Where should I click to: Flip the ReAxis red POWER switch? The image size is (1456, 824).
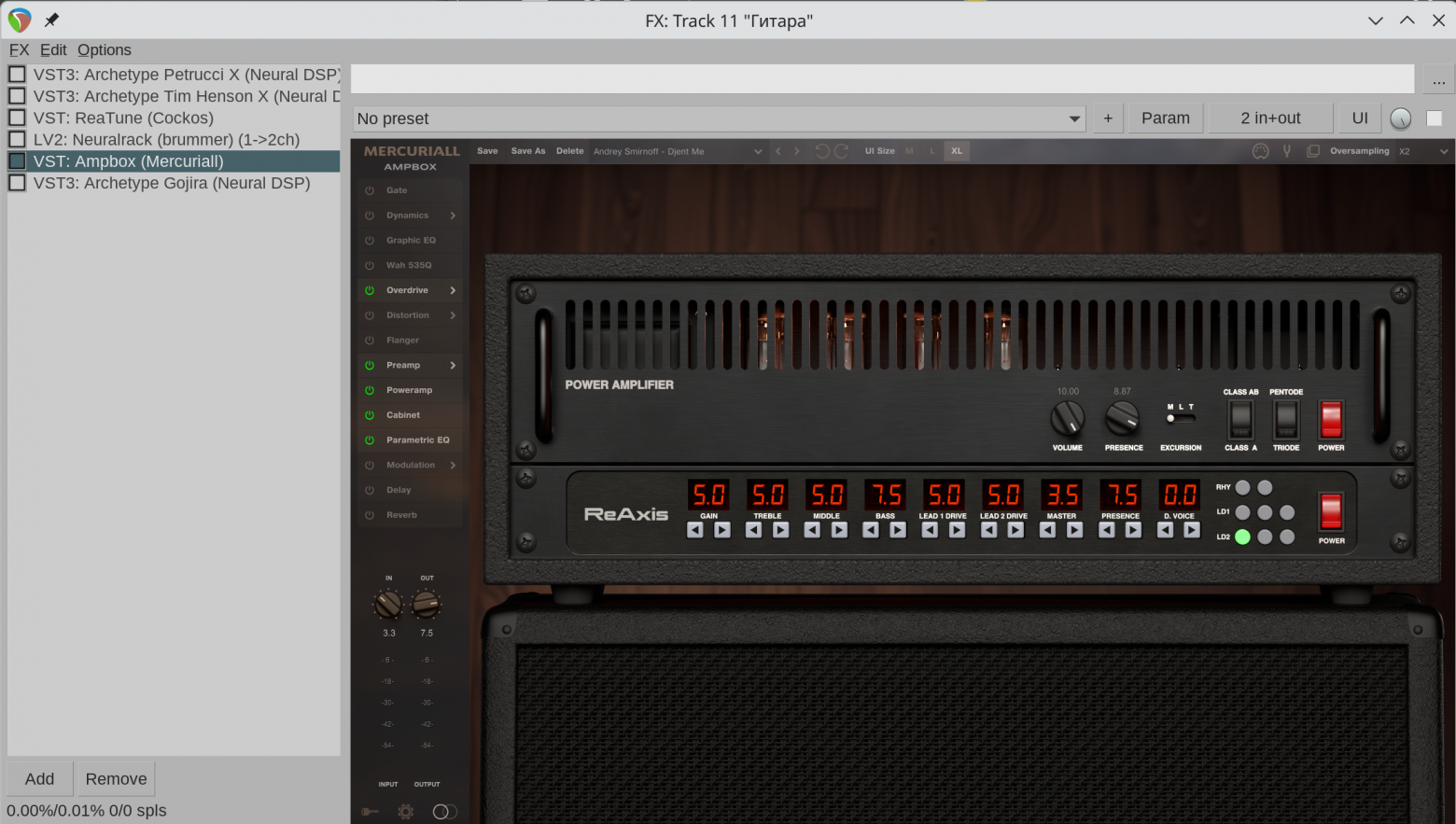tap(1331, 511)
